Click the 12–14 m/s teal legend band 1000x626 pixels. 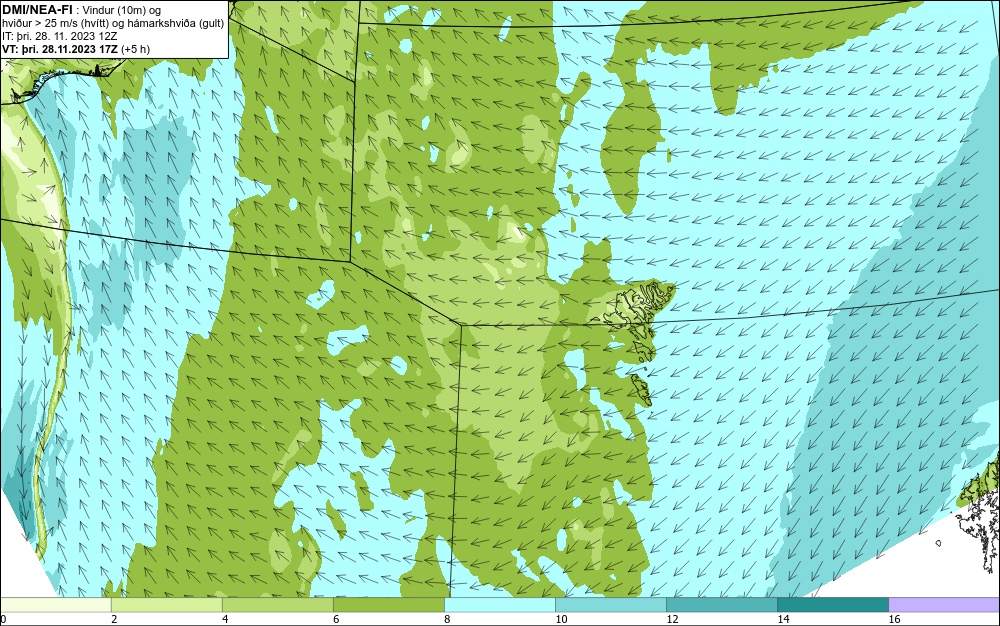coord(722,605)
